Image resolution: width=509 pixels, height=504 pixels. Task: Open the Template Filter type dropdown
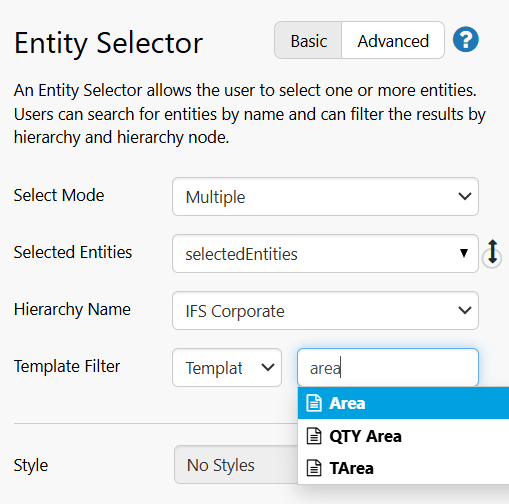pos(227,367)
